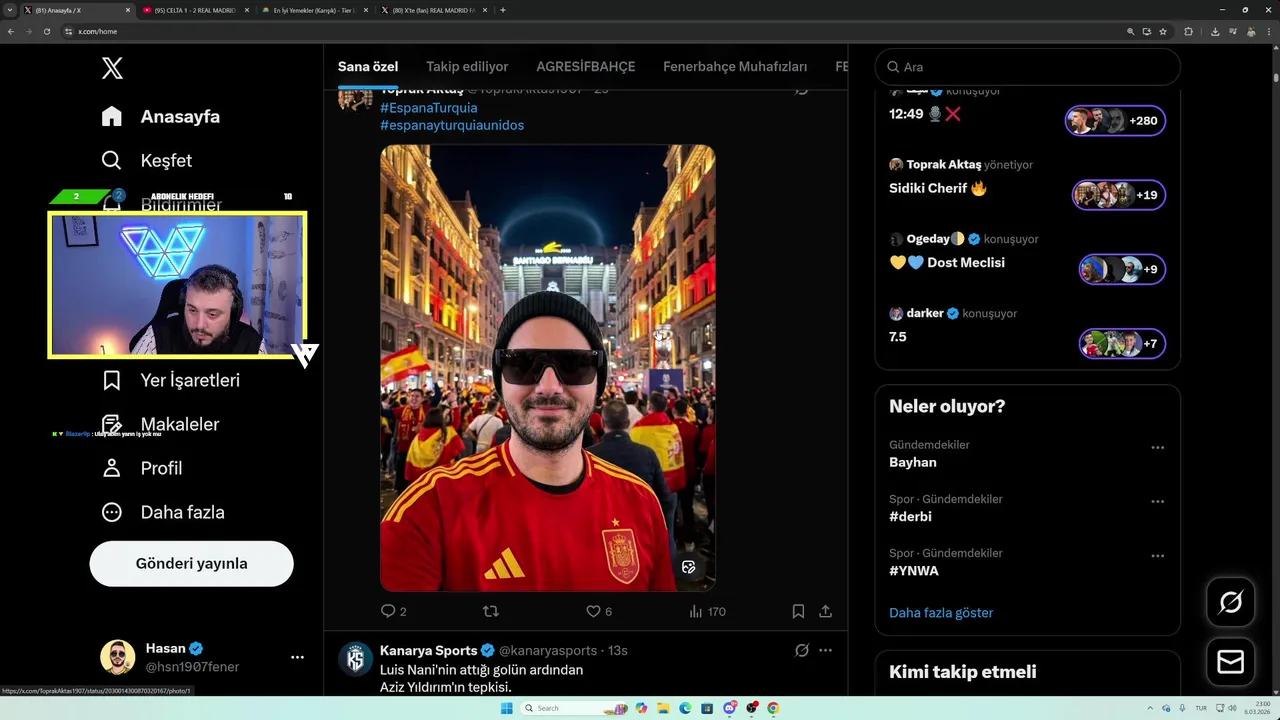Screen dimensions: 1280x720
Task: Open Makaleler in sidebar
Action: [160, 424]
